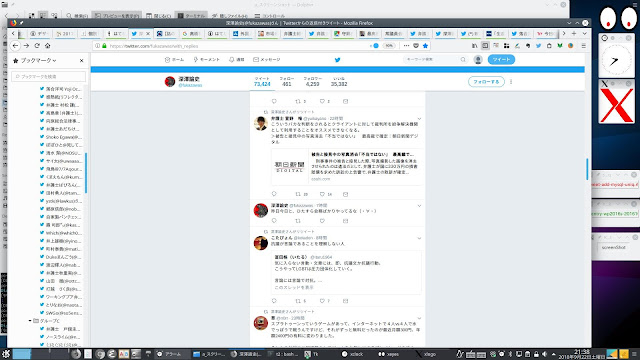640x360 pixels.
Task: Open new tab with plus button
Action: pyautogui.click(x=574, y=33)
